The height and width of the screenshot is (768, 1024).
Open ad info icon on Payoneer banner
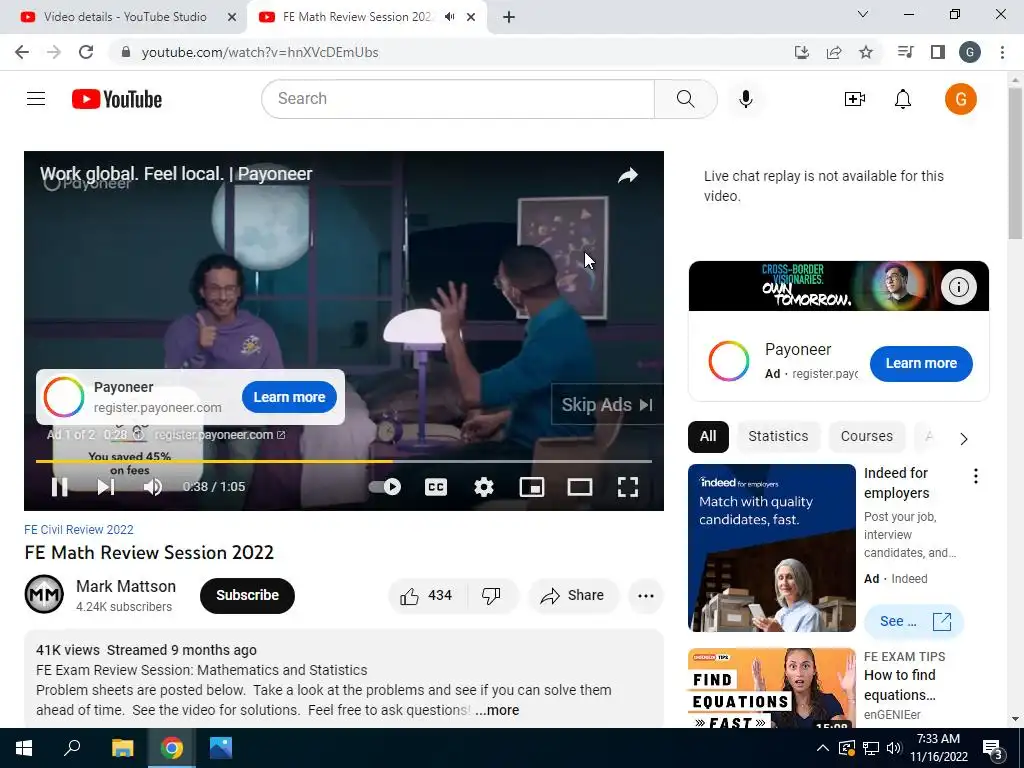[958, 287]
